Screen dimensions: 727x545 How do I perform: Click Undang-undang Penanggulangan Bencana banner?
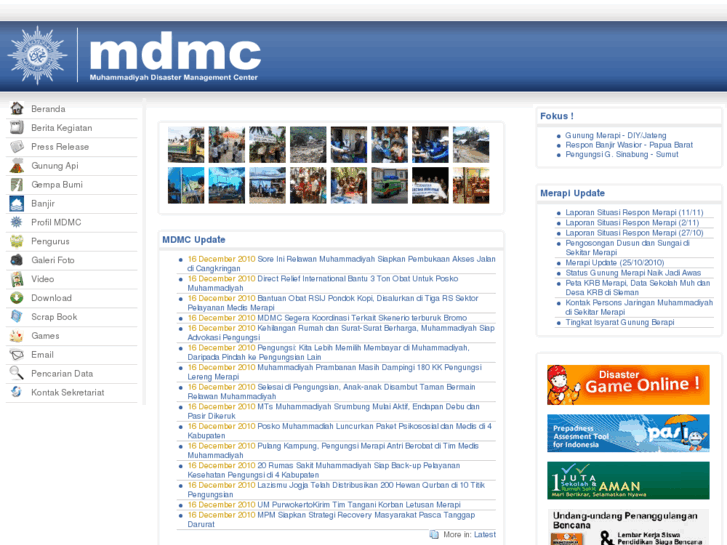click(628, 527)
